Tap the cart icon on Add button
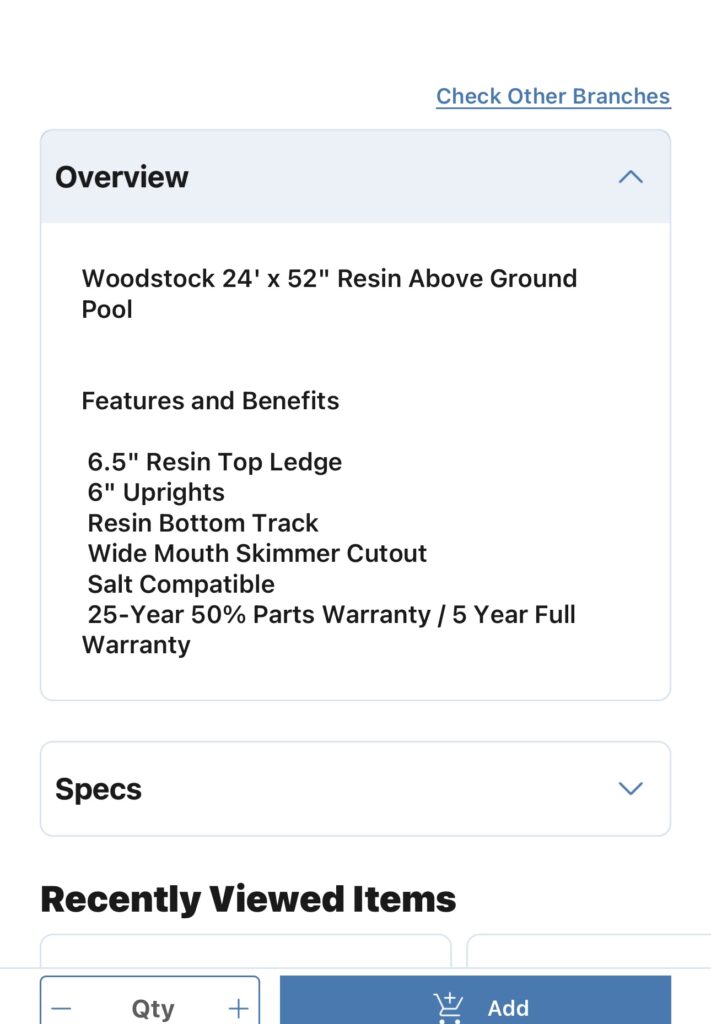The image size is (711, 1024). [x=449, y=1007]
